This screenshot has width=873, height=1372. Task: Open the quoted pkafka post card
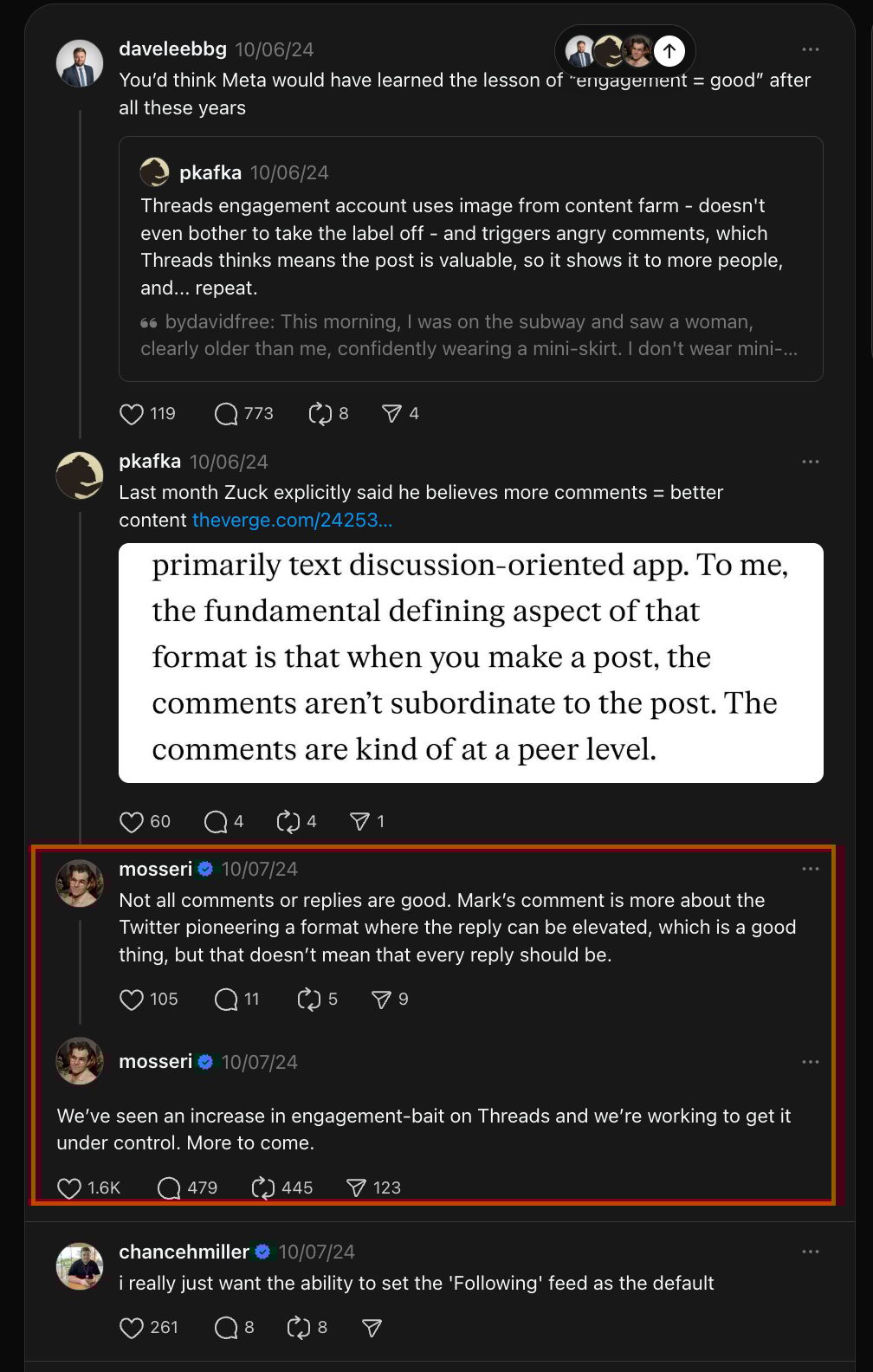(471, 259)
